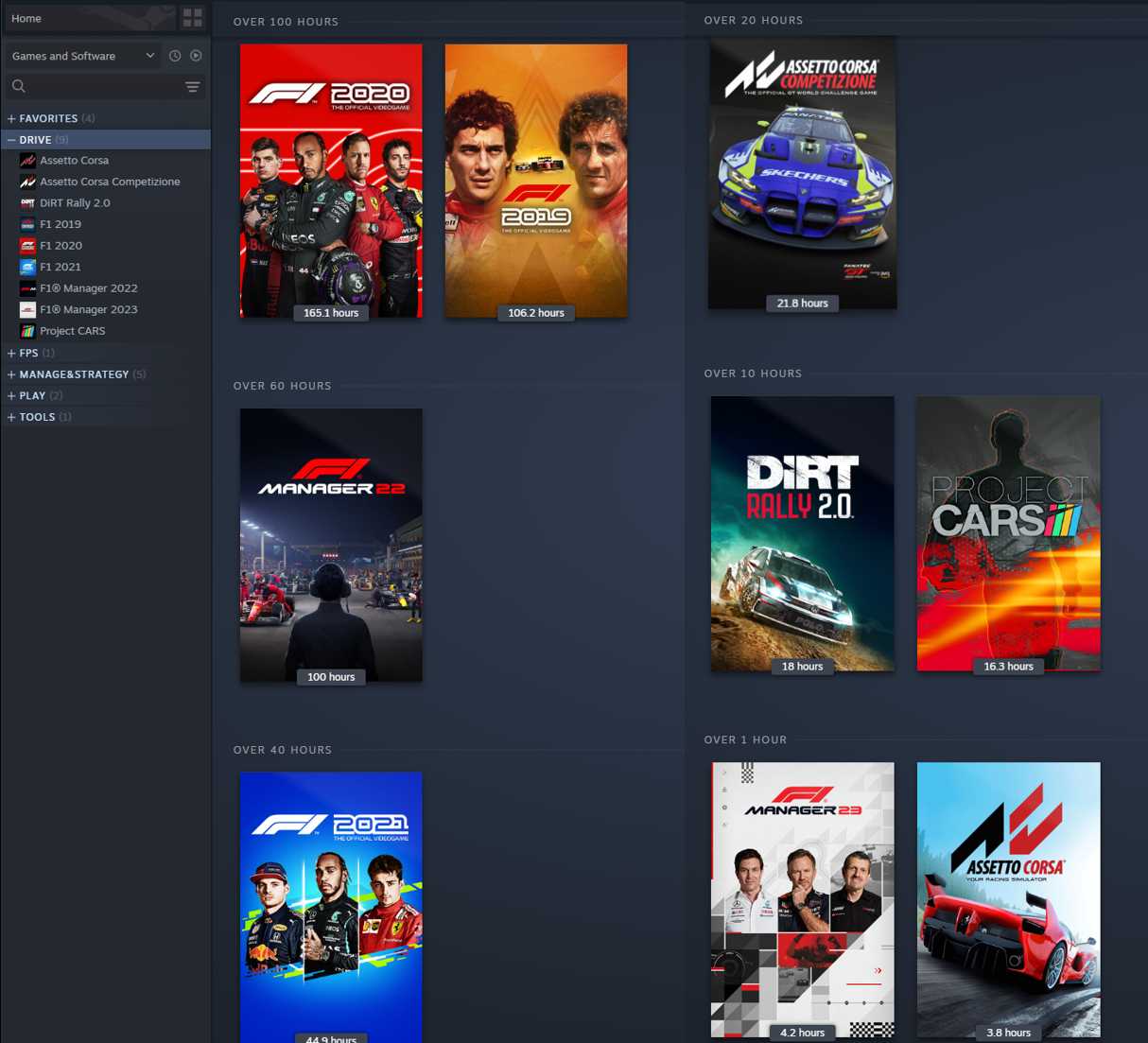Open the F1 2020 cover art
Image resolution: width=1148 pixels, height=1043 pixels.
pyautogui.click(x=331, y=181)
